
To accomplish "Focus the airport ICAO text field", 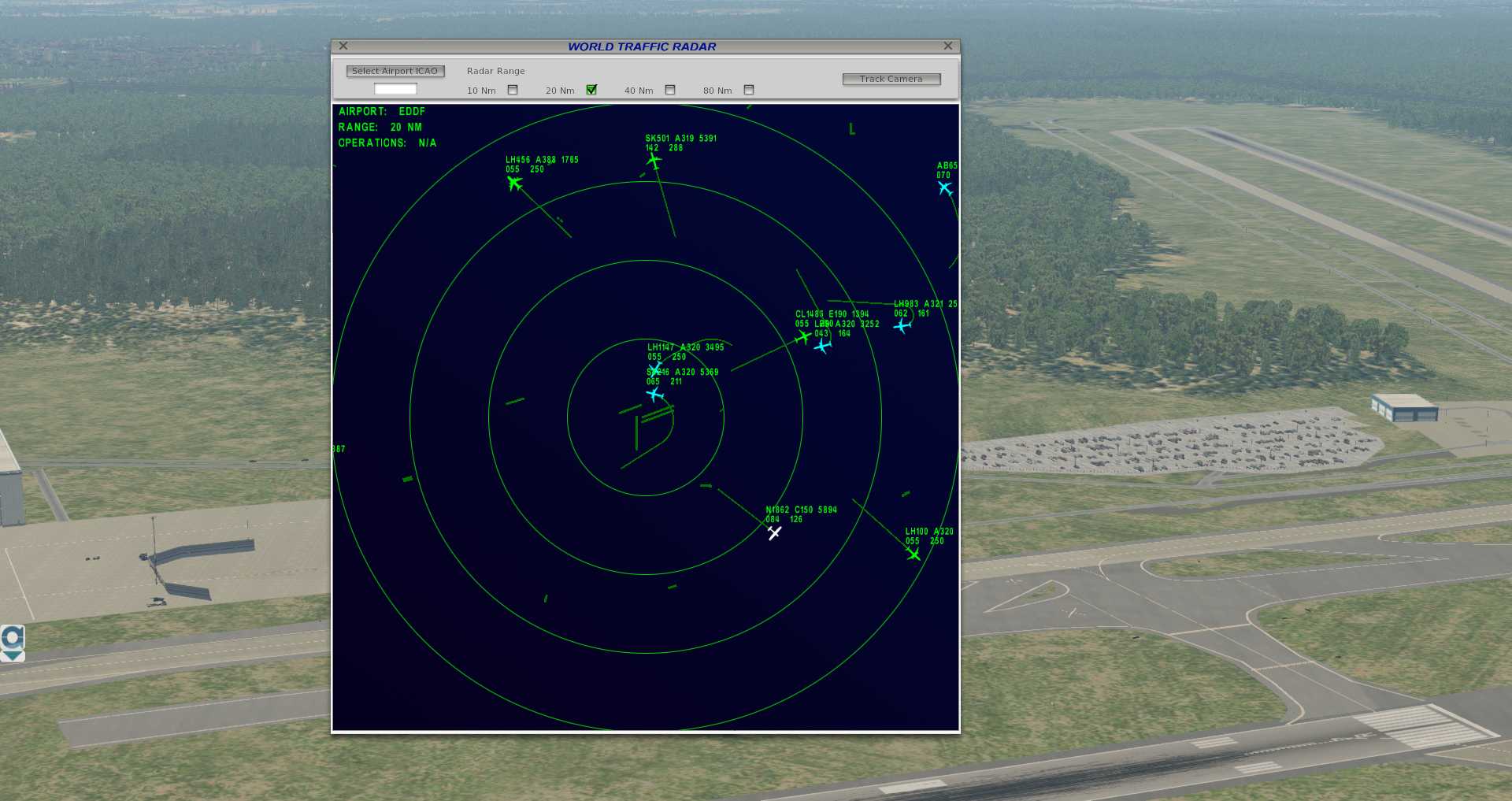I will (x=395, y=89).
